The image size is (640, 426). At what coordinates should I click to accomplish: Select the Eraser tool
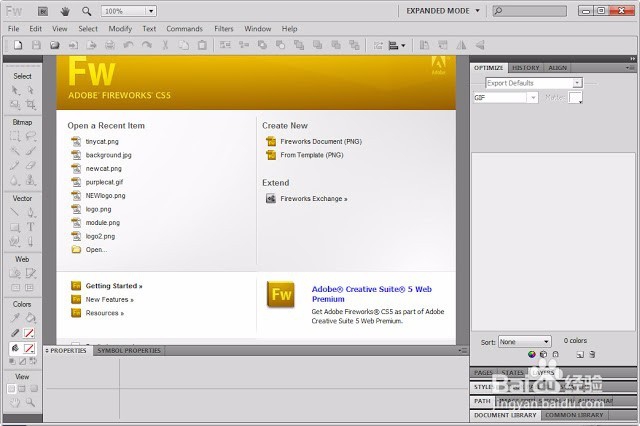click(31, 165)
